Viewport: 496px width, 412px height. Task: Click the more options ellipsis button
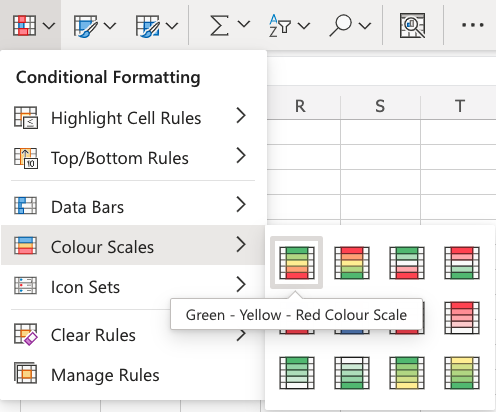[x=473, y=25]
